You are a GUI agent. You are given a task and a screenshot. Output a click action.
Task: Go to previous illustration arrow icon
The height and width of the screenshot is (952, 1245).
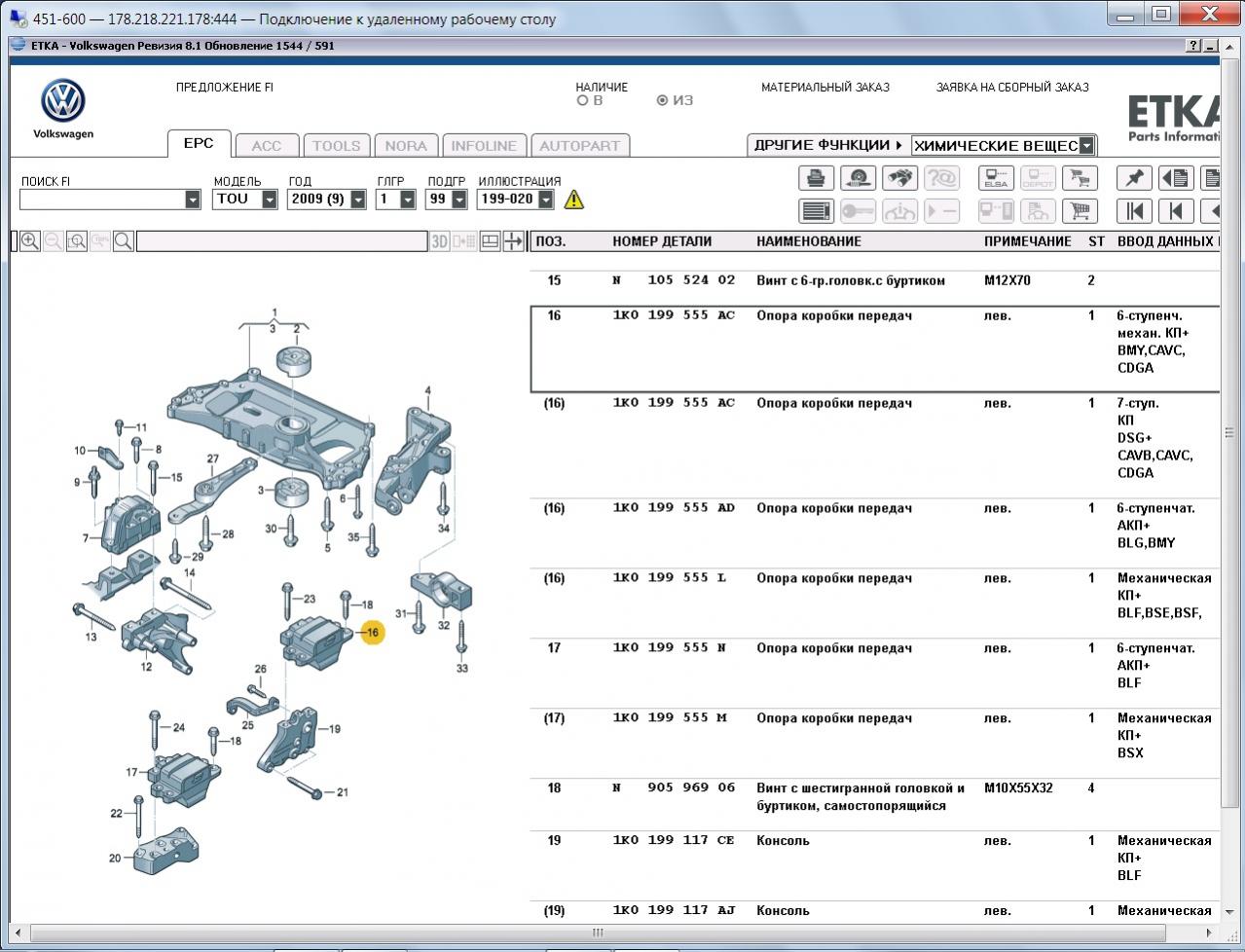pos(1176,210)
